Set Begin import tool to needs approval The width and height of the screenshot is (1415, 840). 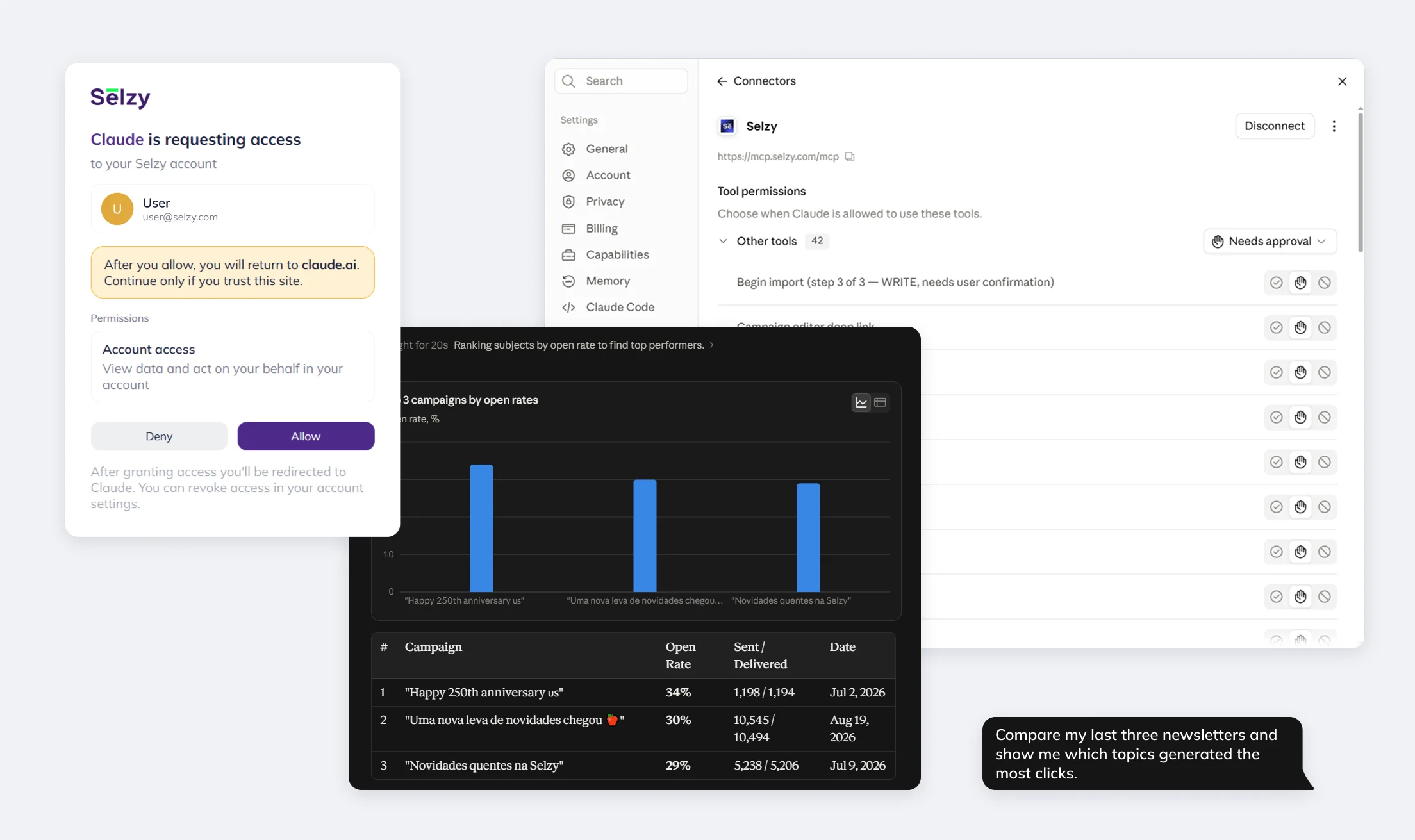pos(1300,283)
